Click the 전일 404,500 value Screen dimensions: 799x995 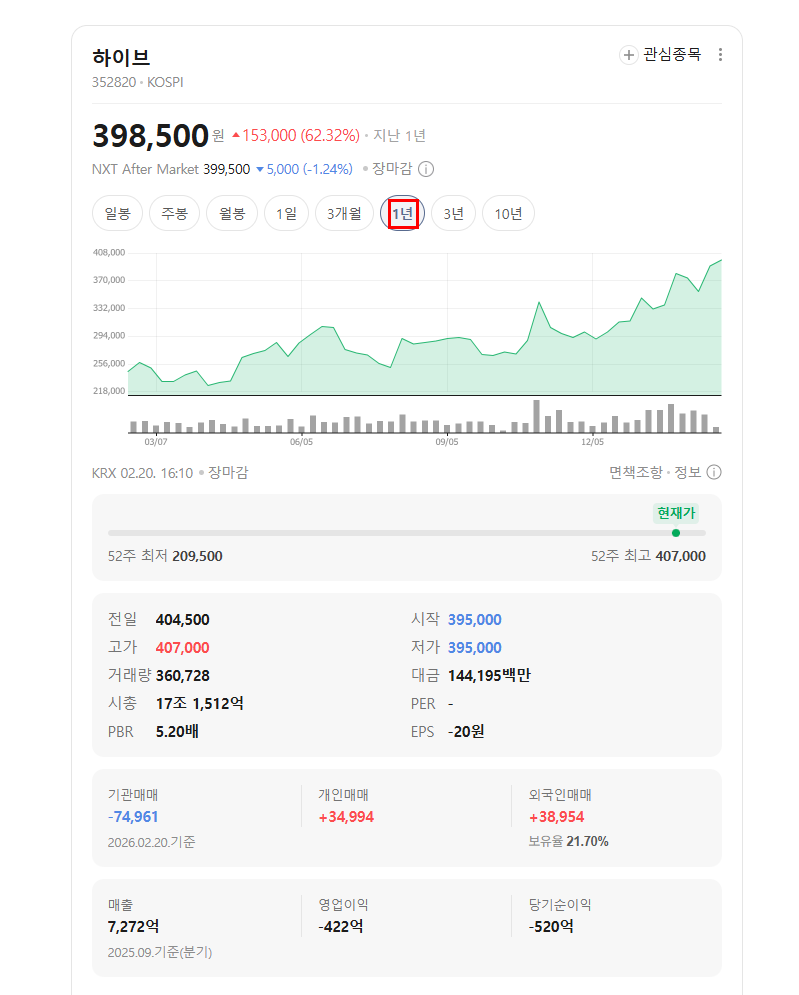(183, 620)
